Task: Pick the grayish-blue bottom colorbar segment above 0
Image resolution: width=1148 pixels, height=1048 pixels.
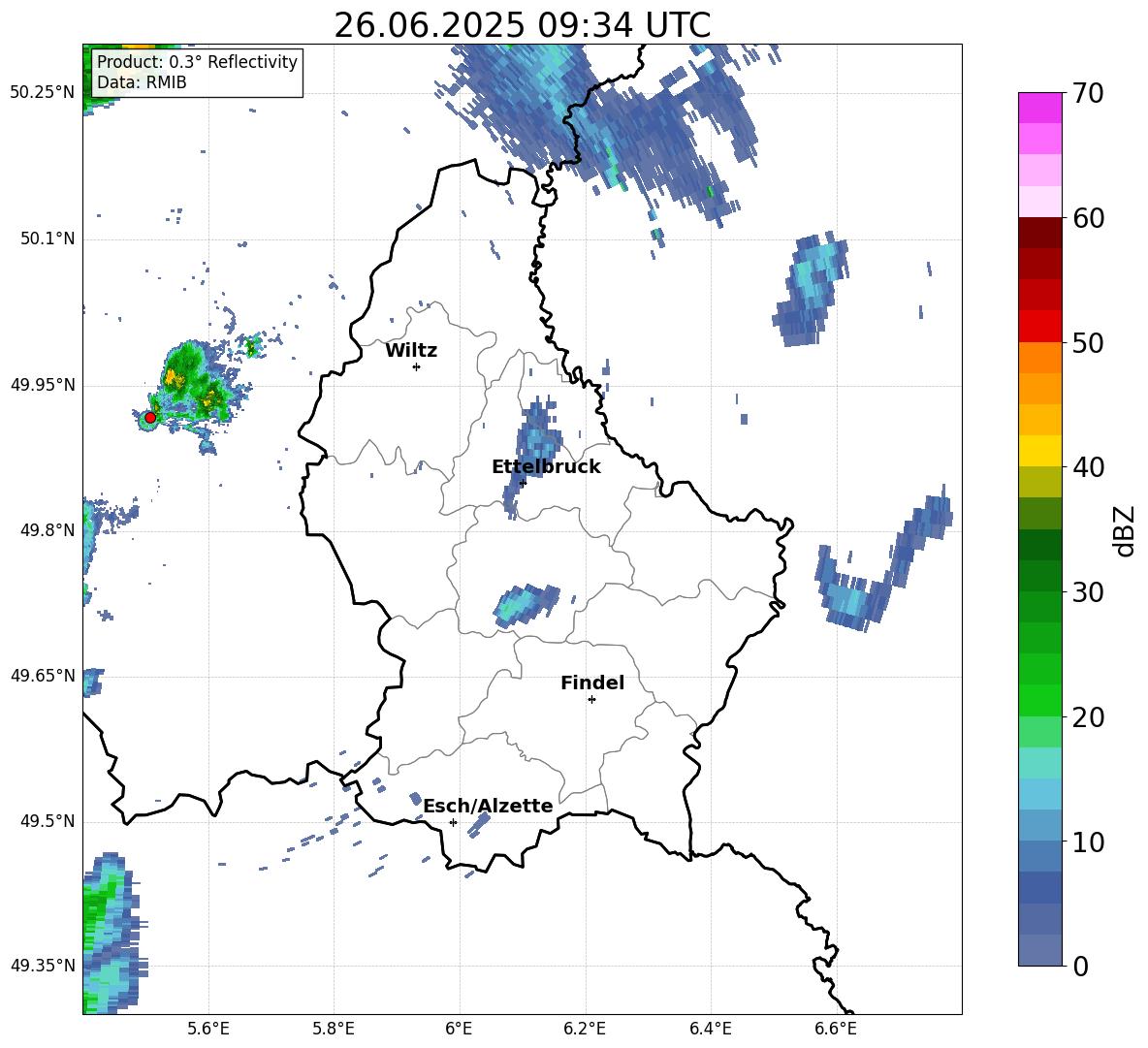Action: [1039, 951]
